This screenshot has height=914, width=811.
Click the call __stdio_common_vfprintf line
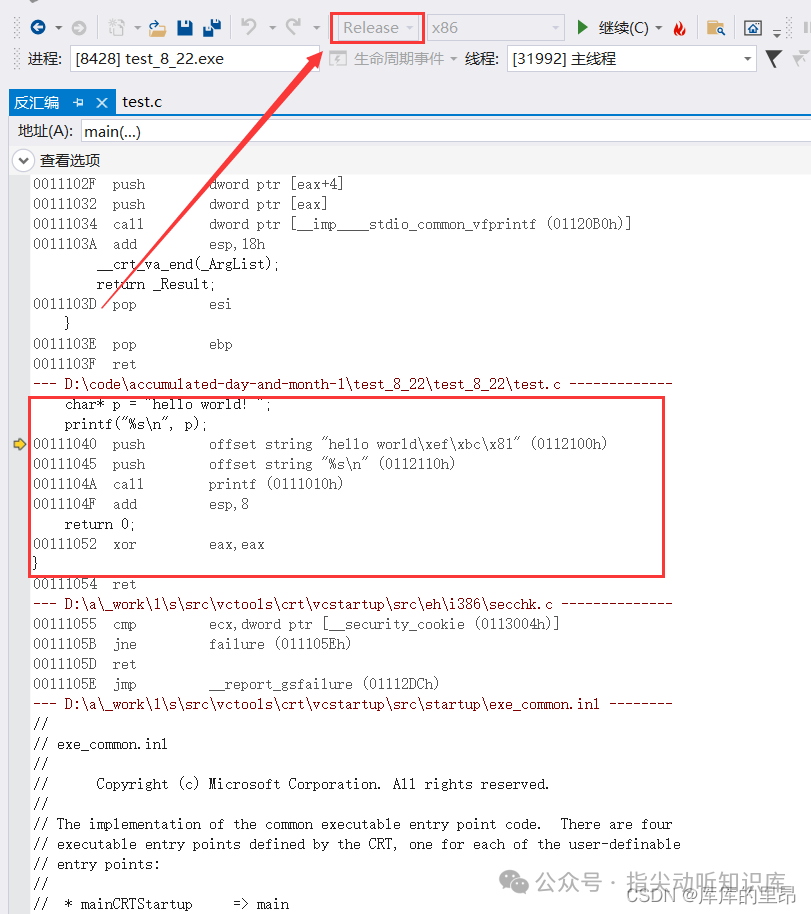point(332,224)
